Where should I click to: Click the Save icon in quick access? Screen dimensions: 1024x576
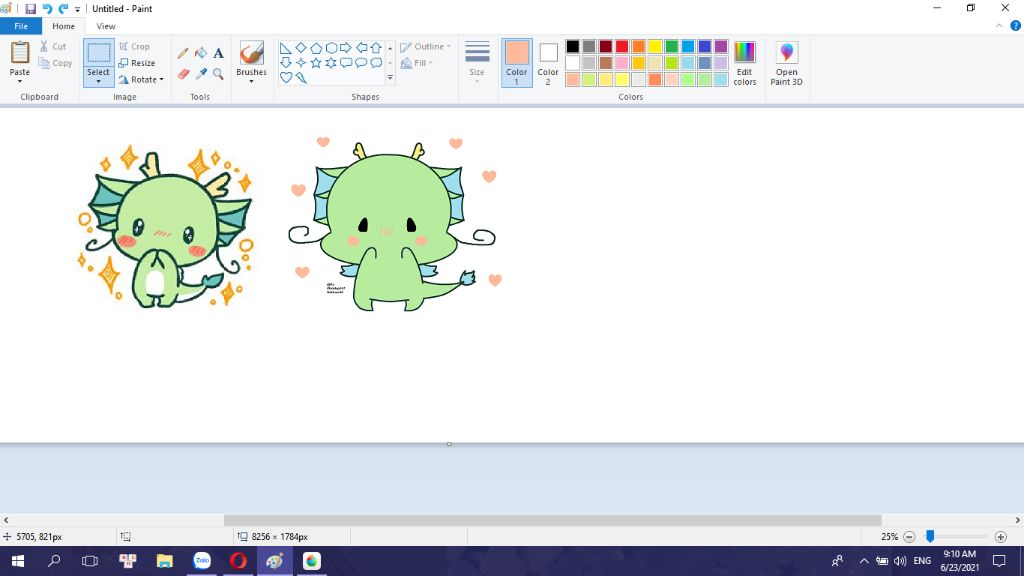tap(30, 9)
